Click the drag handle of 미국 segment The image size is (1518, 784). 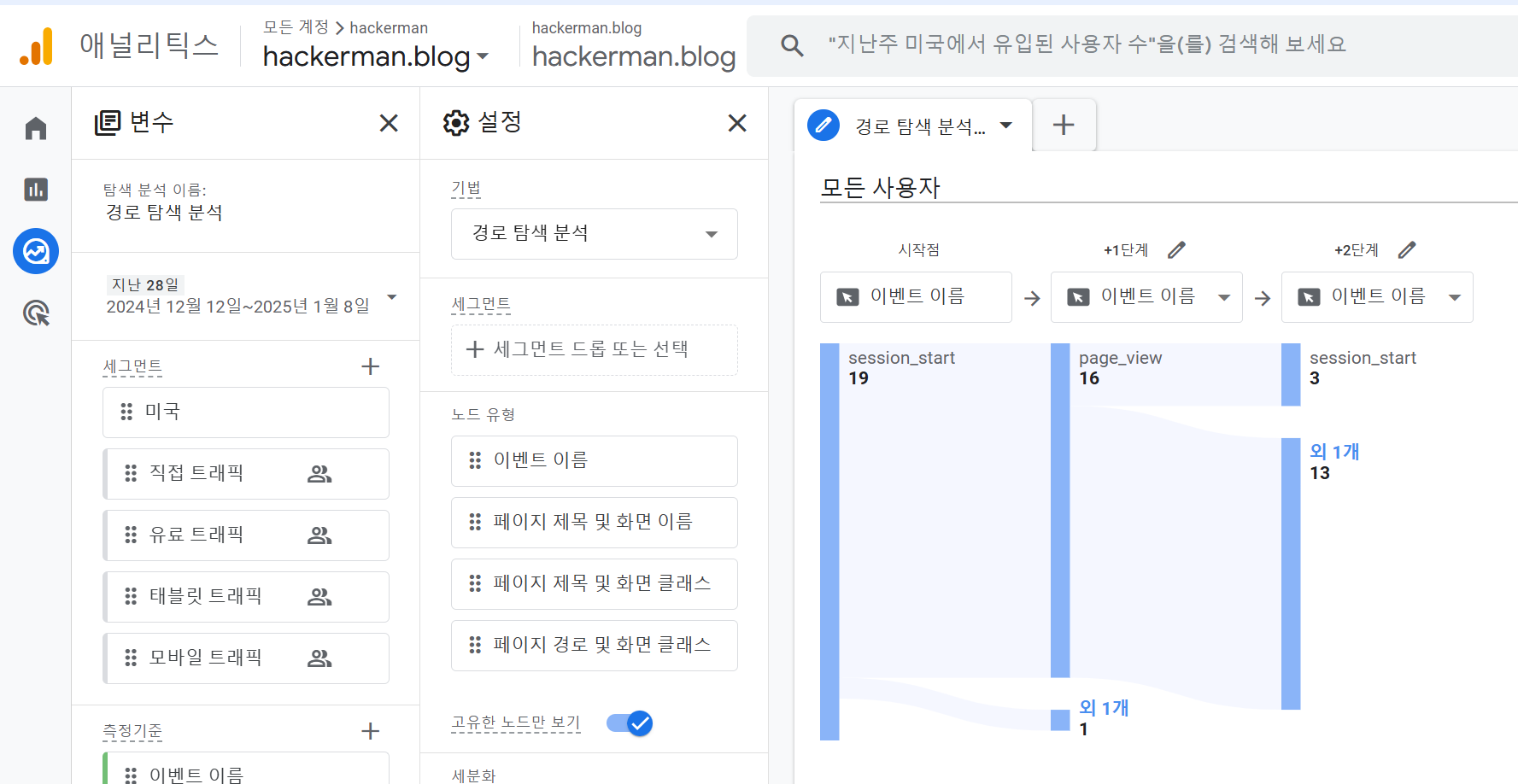point(126,412)
